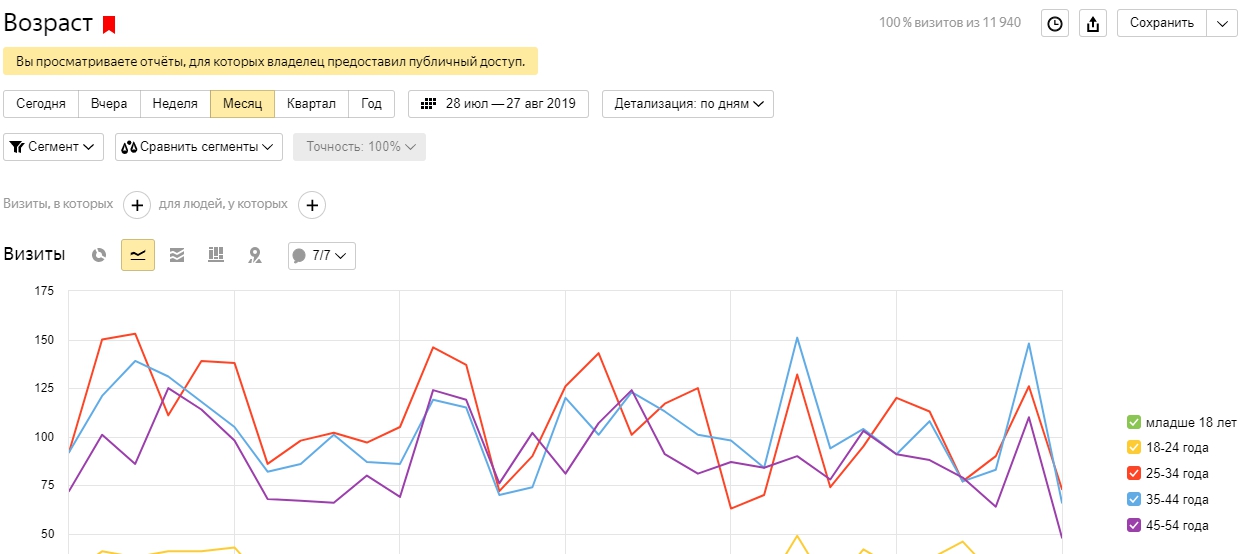Viewport: 1242px width, 554px height.
Task: Open the report history clock icon
Action: 1055,24
